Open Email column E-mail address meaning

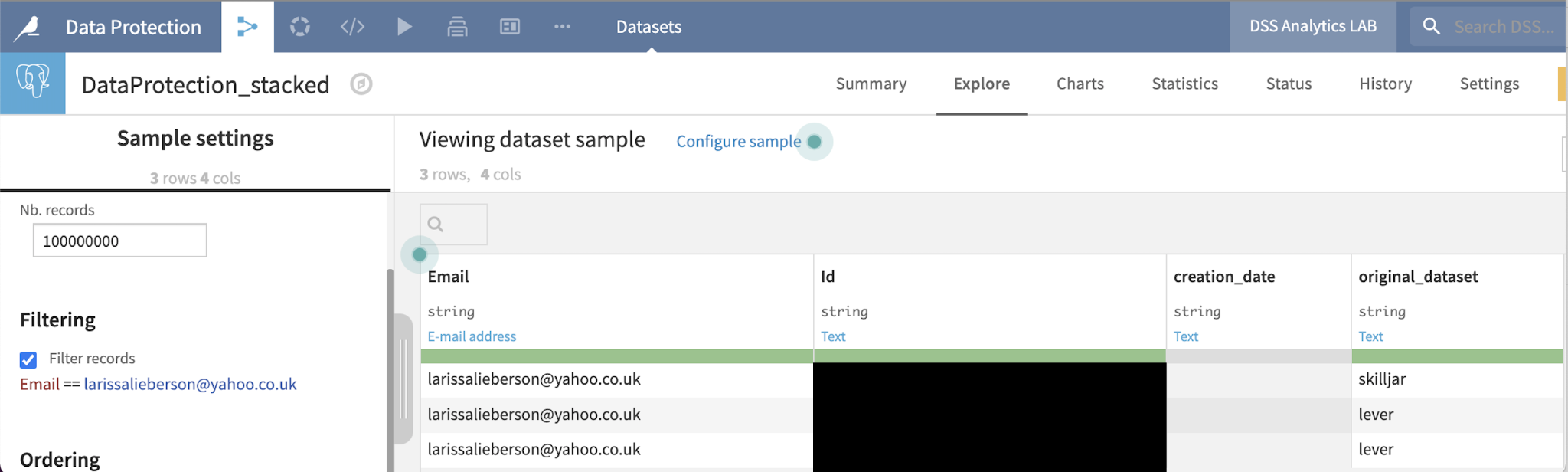point(472,336)
